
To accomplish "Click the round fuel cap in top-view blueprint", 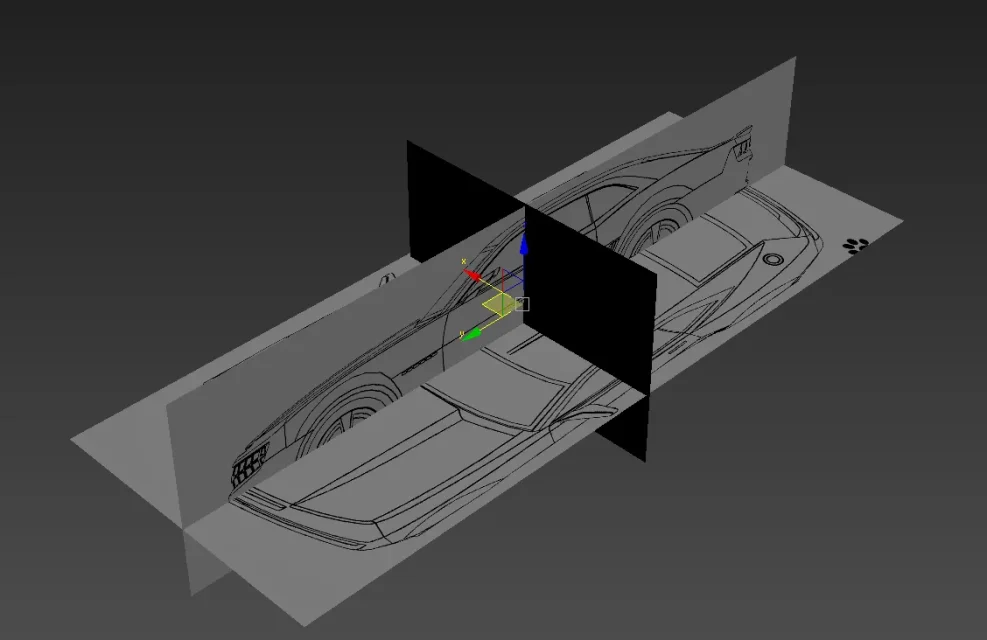I will pyautogui.click(x=772, y=259).
